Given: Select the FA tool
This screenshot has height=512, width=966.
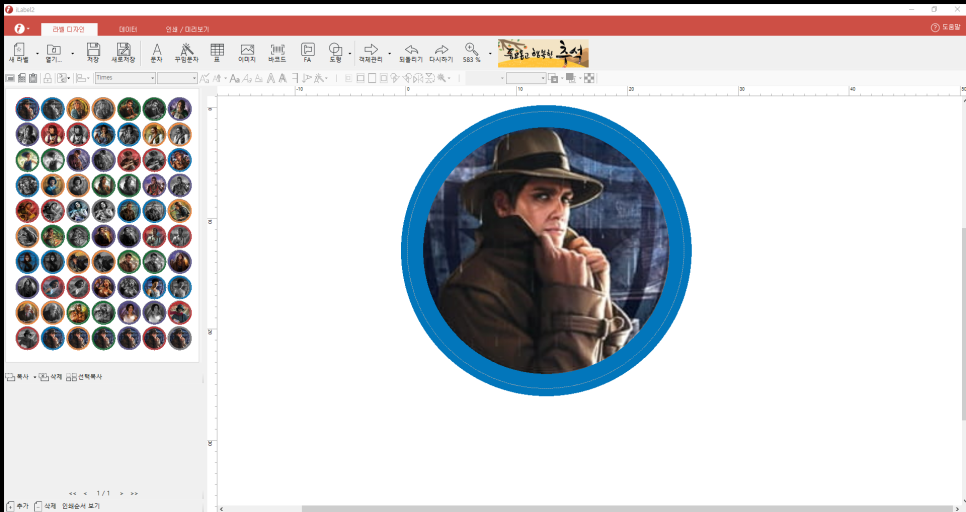Looking at the screenshot, I should pos(307,53).
